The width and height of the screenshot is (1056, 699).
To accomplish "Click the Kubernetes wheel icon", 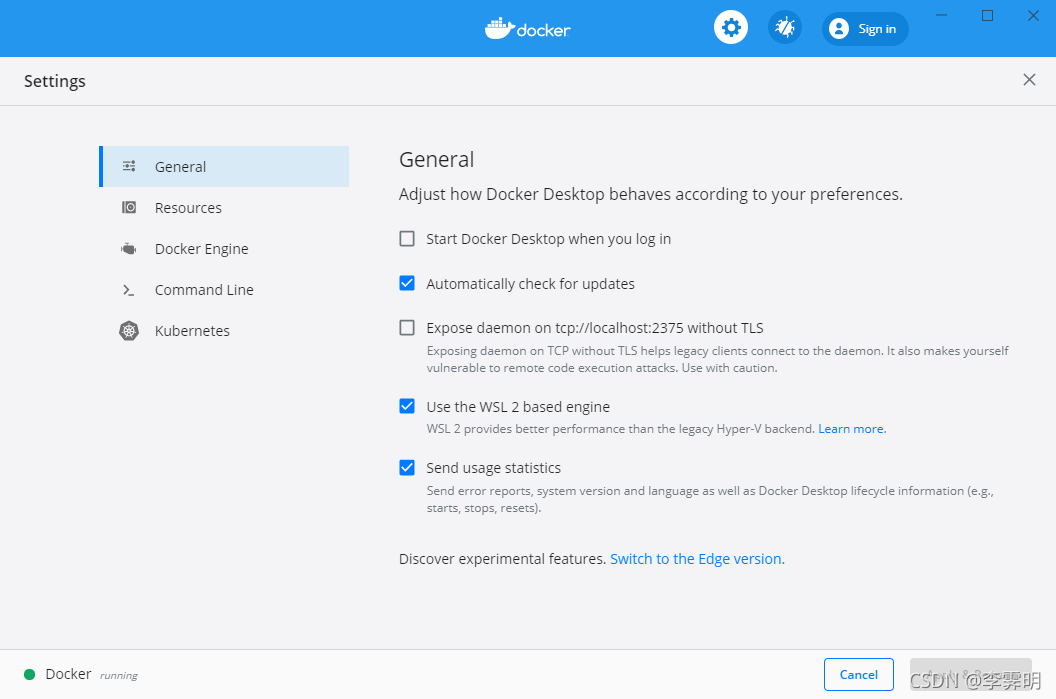I will point(129,331).
